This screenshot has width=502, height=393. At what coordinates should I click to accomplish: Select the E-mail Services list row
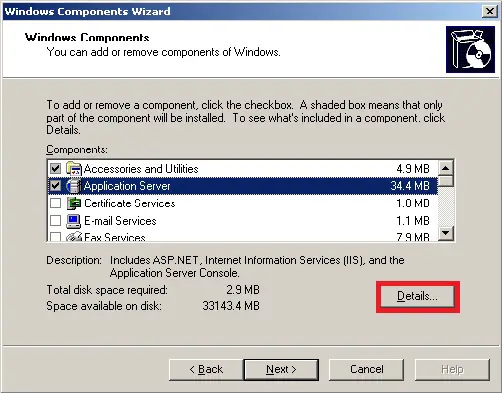(243, 221)
